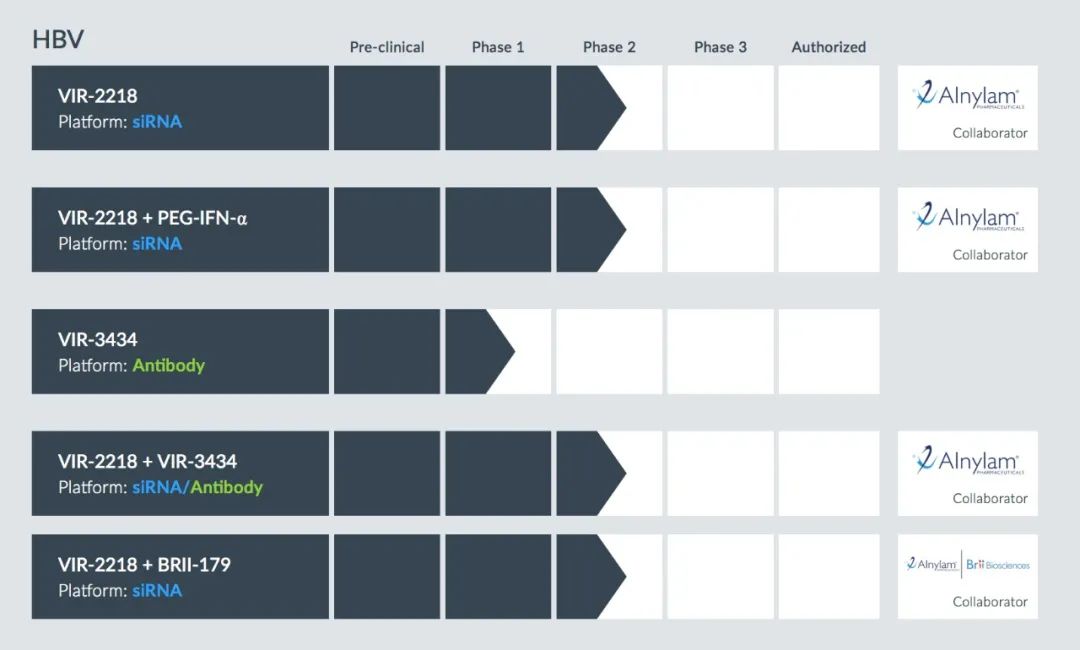Select the Phase 1 column header
Viewport: 1080px width, 650px height.
click(498, 47)
